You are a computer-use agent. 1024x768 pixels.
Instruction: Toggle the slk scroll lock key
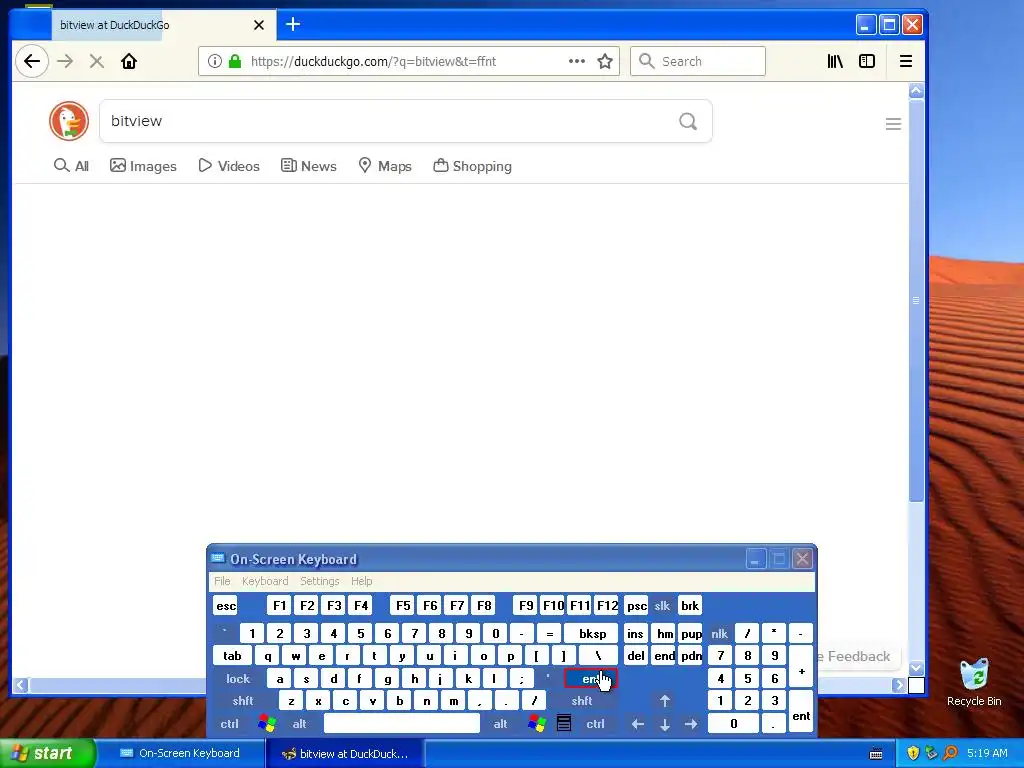click(662, 606)
